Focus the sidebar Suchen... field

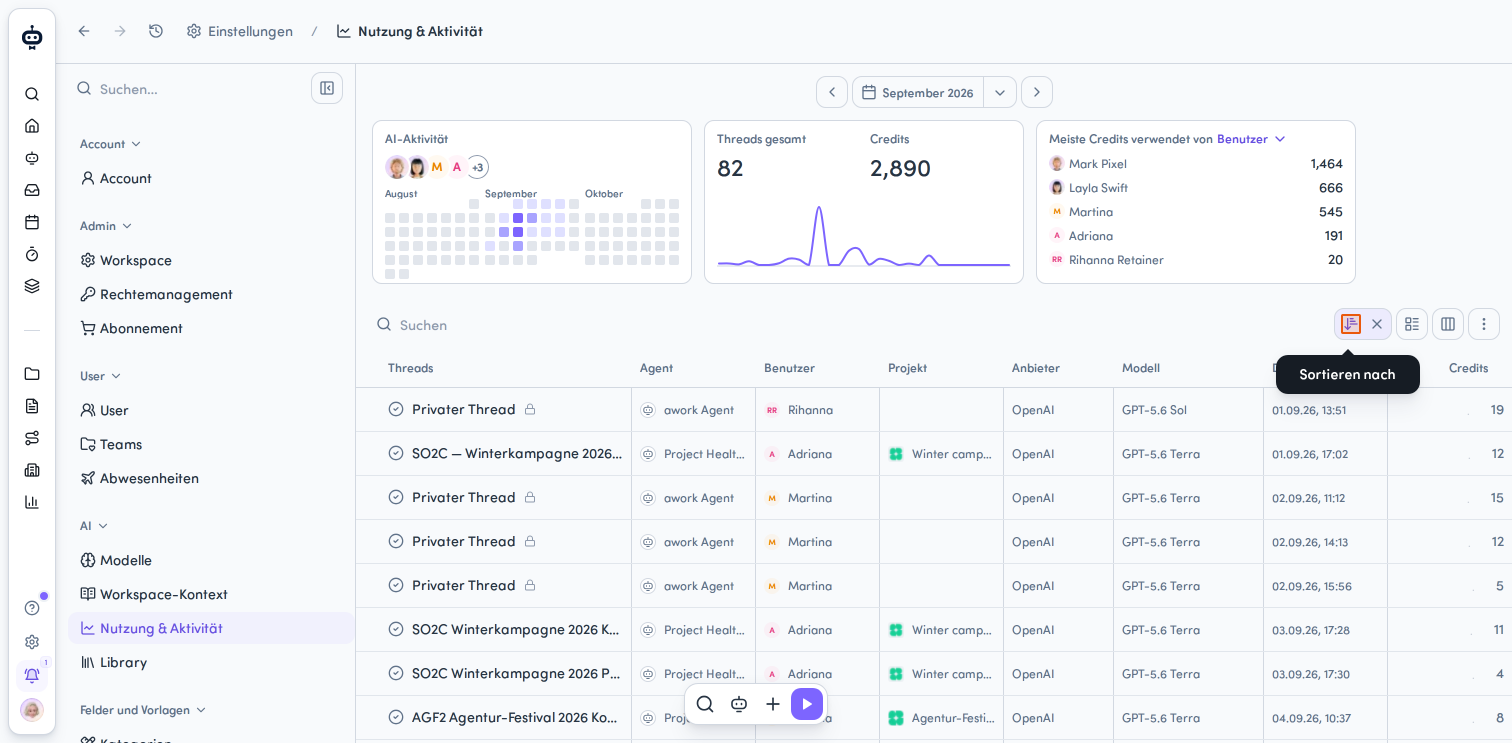pyautogui.click(x=190, y=89)
